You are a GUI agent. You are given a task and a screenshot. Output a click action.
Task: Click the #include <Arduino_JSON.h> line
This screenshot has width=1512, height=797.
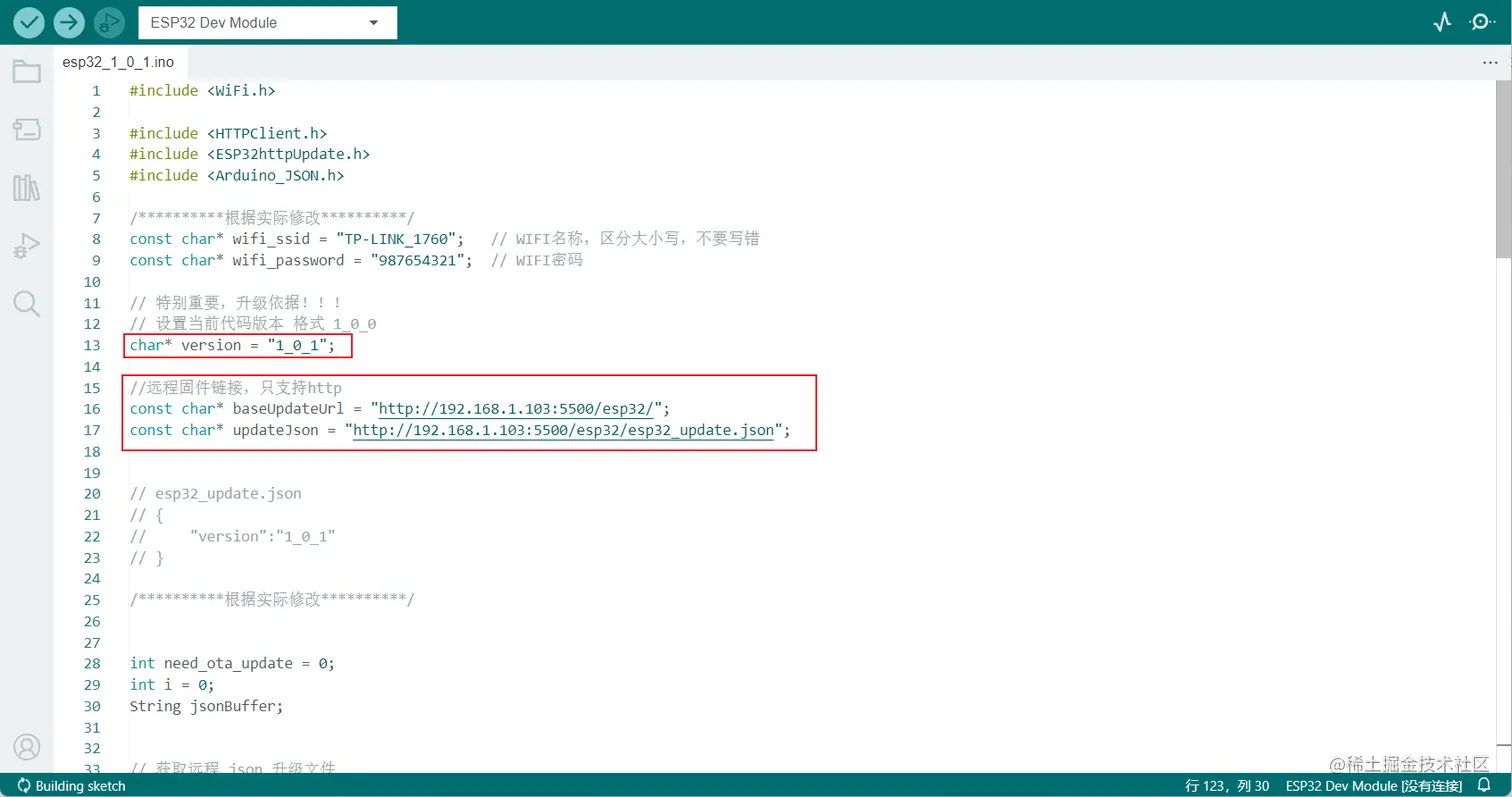237,175
